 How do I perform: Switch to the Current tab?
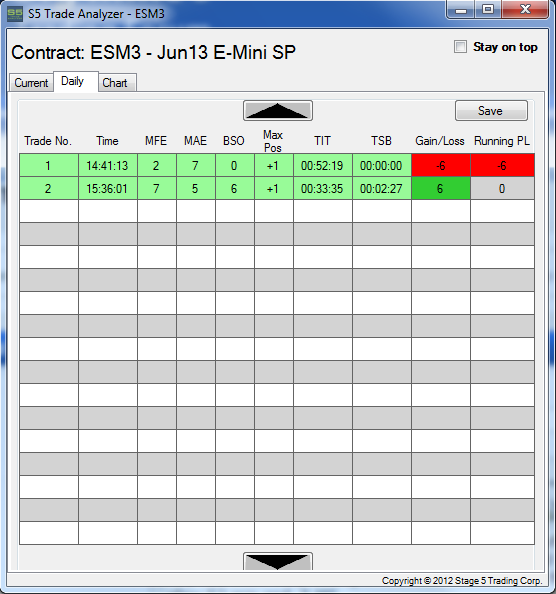point(31,82)
